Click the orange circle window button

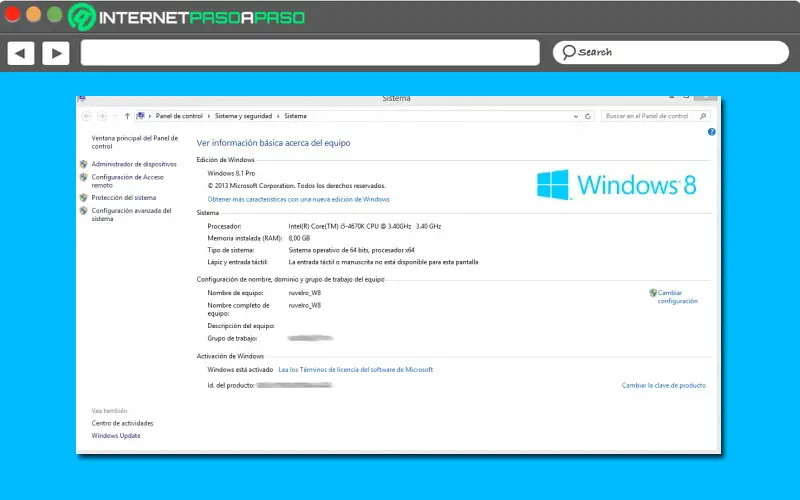point(34,14)
